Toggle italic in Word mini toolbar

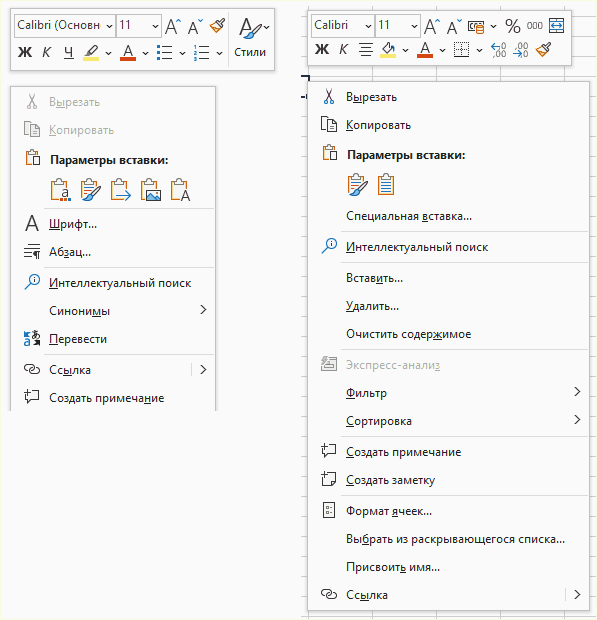tap(47, 52)
